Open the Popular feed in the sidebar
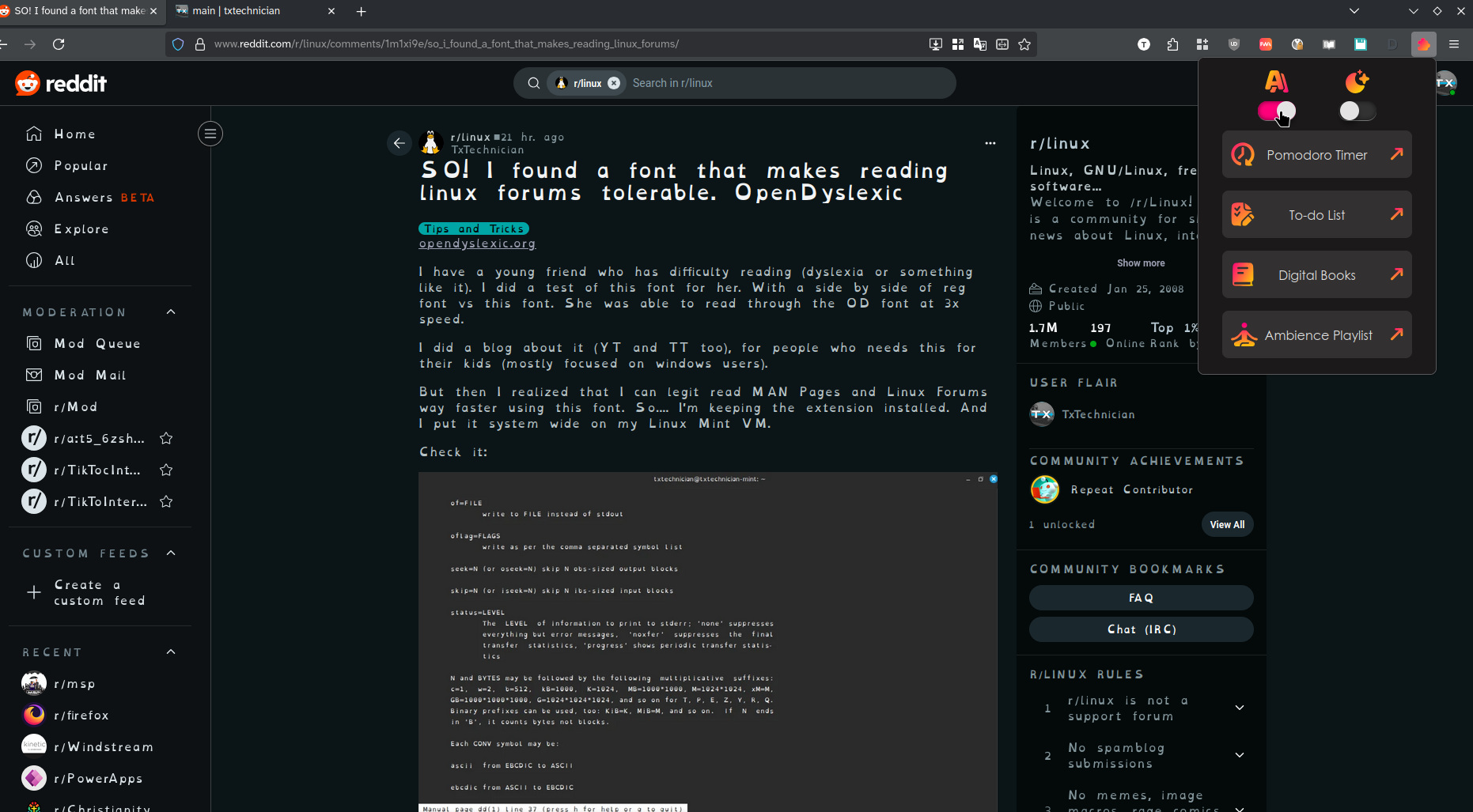Image resolution: width=1473 pixels, height=812 pixels. pos(100,165)
